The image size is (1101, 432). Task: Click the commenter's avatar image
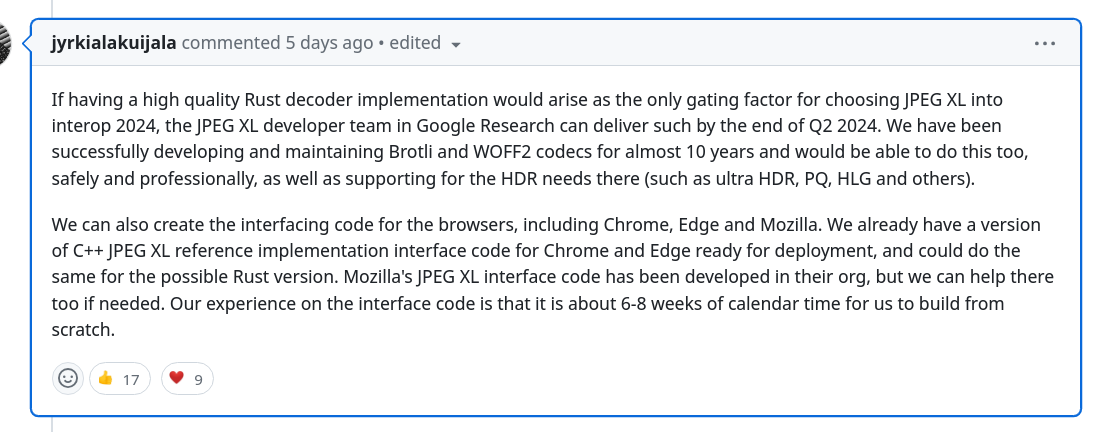(x=5, y=44)
